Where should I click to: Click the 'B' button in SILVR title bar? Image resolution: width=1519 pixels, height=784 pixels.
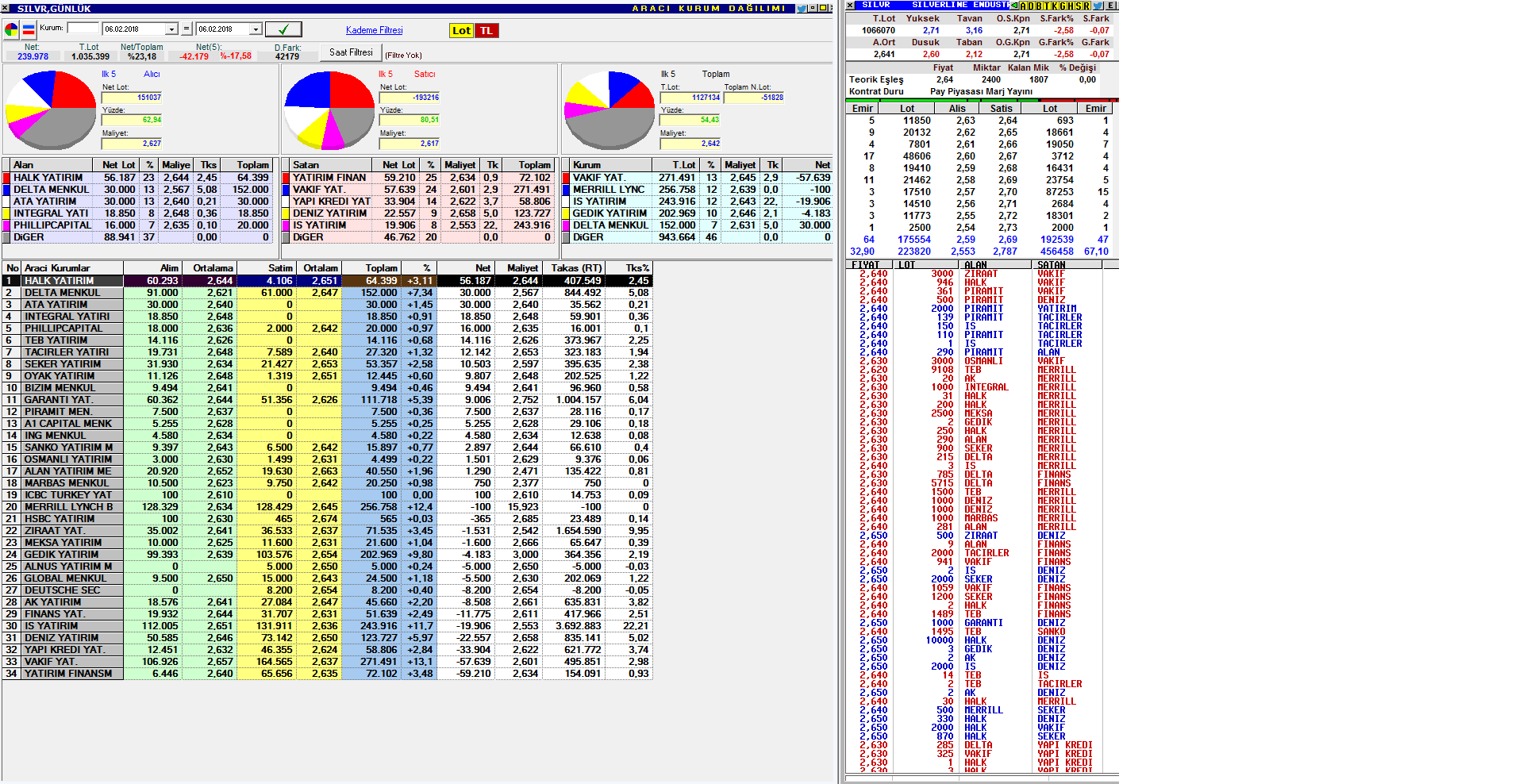pyautogui.click(x=1040, y=6)
